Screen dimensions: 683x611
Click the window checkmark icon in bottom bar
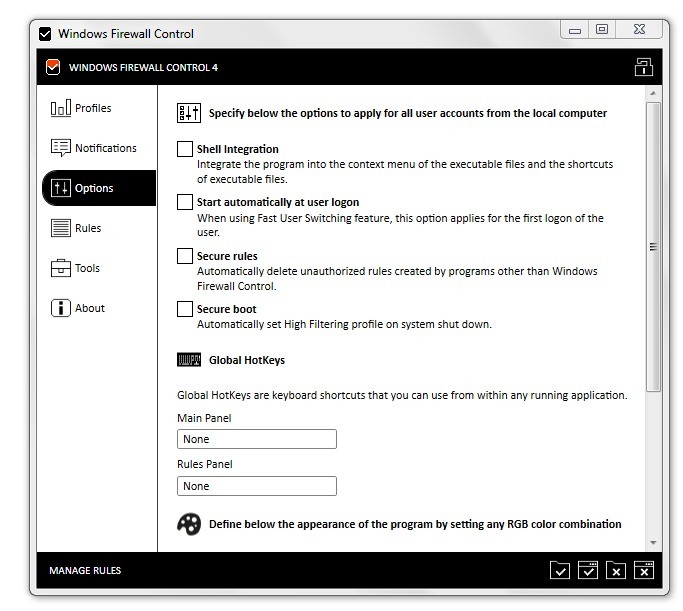point(588,570)
